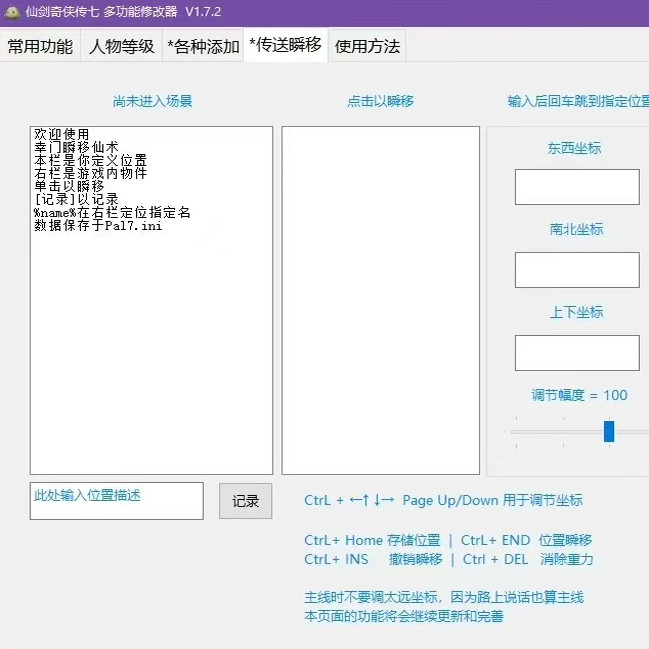Select the *传送瞬移 tab
The image size is (649, 649).
[286, 45]
